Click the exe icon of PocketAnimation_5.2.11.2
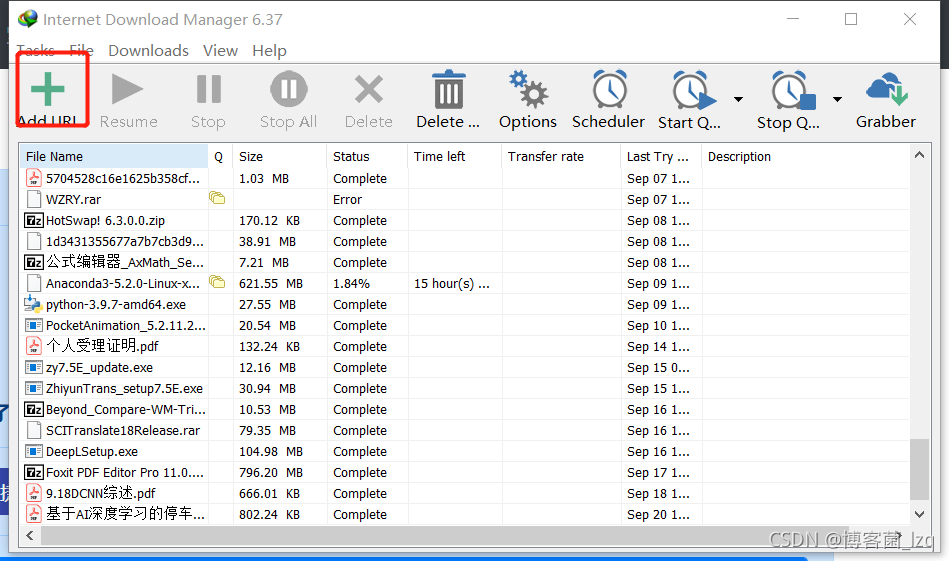 pyautogui.click(x=34, y=326)
